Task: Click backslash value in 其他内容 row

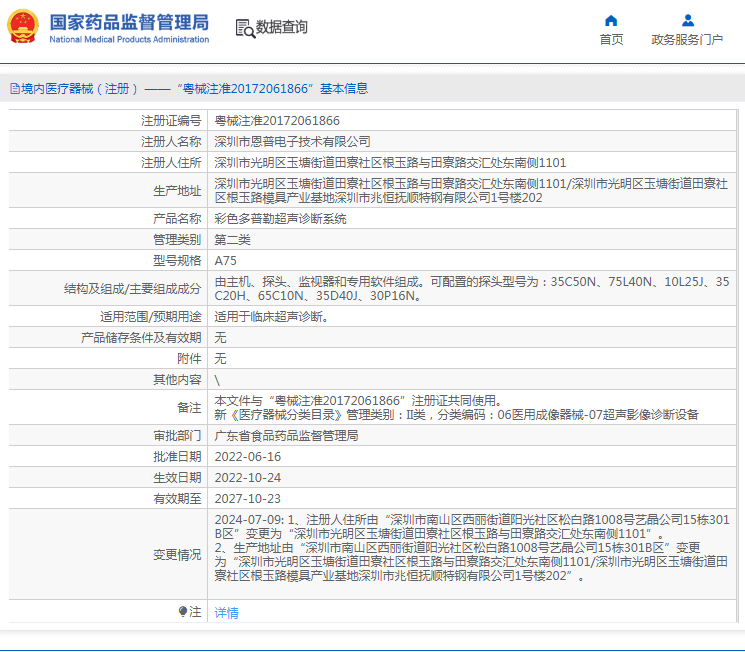Action: [217, 380]
